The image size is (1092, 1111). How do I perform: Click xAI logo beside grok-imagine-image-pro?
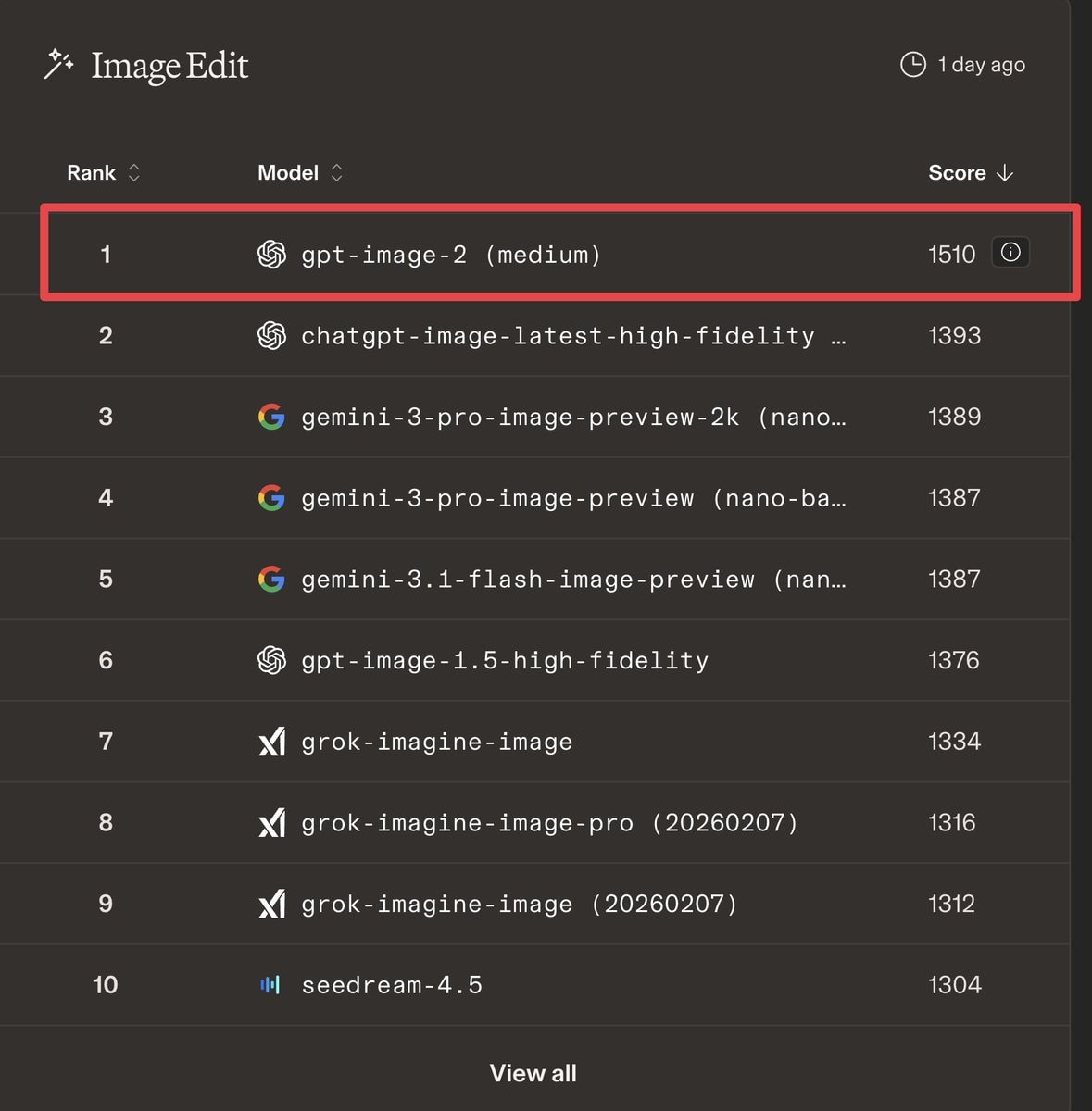coord(271,822)
